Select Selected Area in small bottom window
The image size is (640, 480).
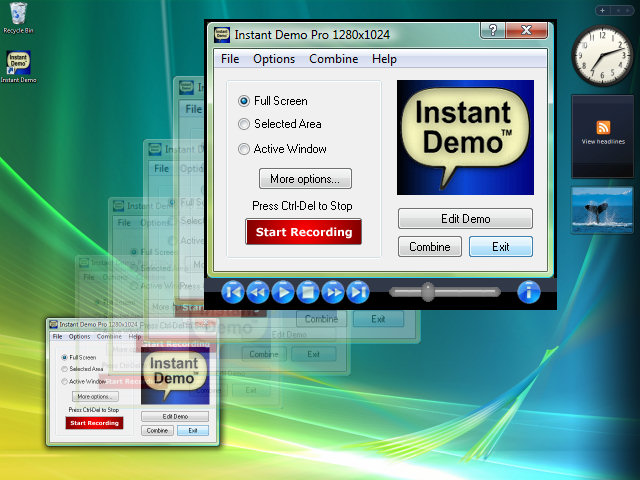tap(82, 369)
